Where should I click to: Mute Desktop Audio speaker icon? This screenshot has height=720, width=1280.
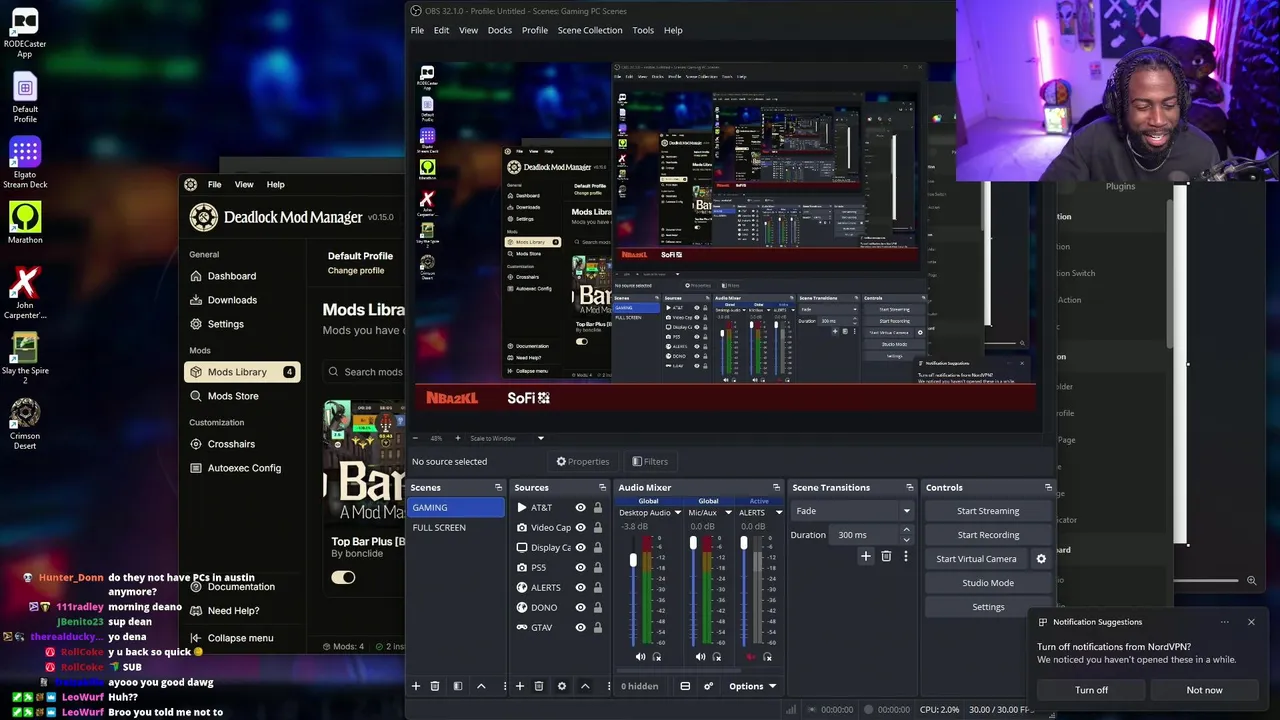(x=640, y=657)
